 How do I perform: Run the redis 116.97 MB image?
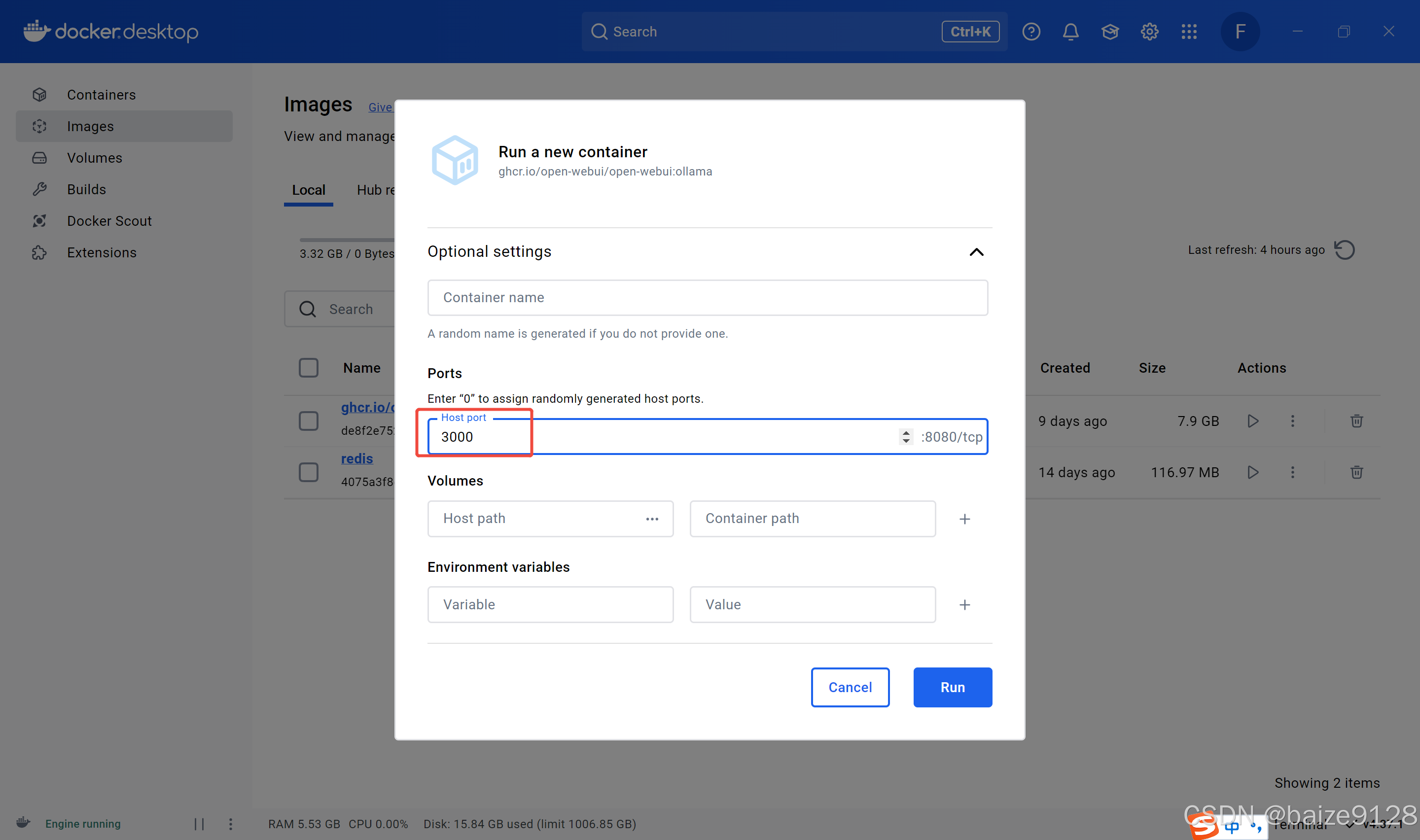click(x=1252, y=472)
